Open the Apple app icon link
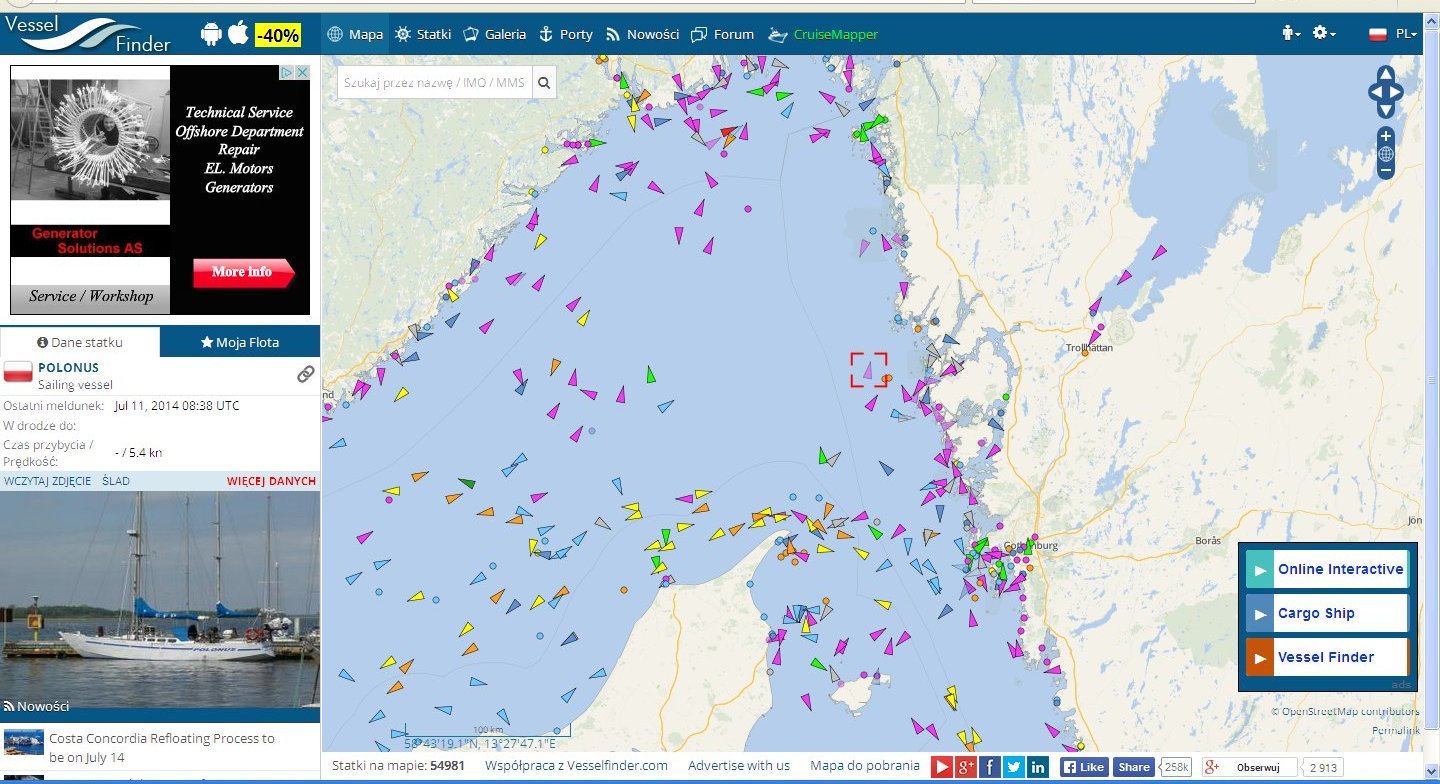The height and width of the screenshot is (784, 1440). point(238,34)
